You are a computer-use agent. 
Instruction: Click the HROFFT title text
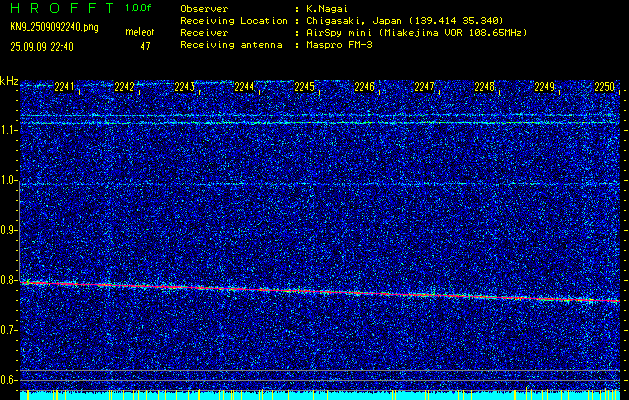point(62,8)
